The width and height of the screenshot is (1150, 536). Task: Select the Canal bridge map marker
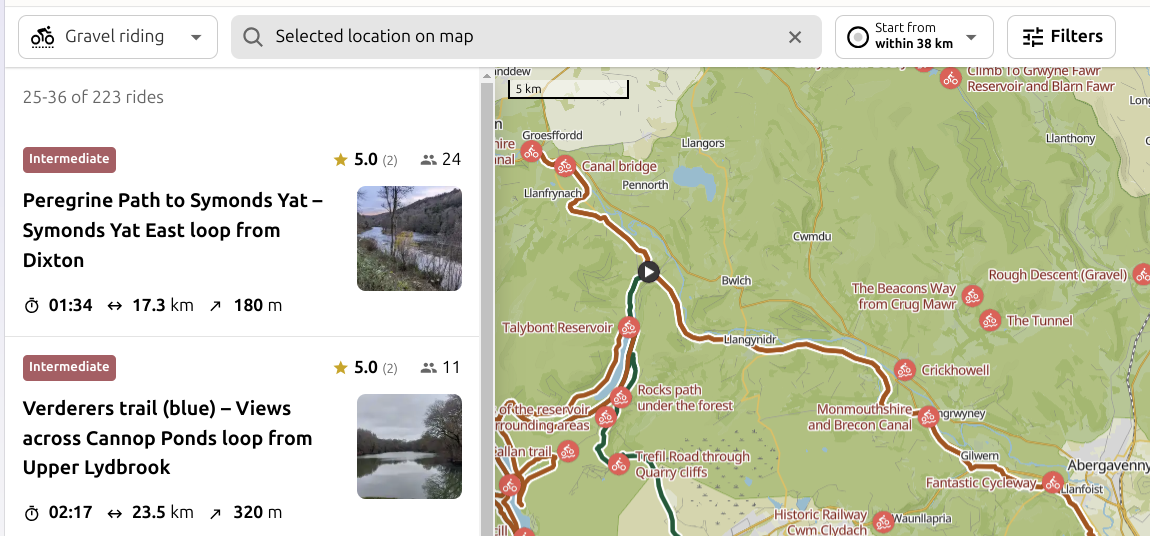pos(564,166)
